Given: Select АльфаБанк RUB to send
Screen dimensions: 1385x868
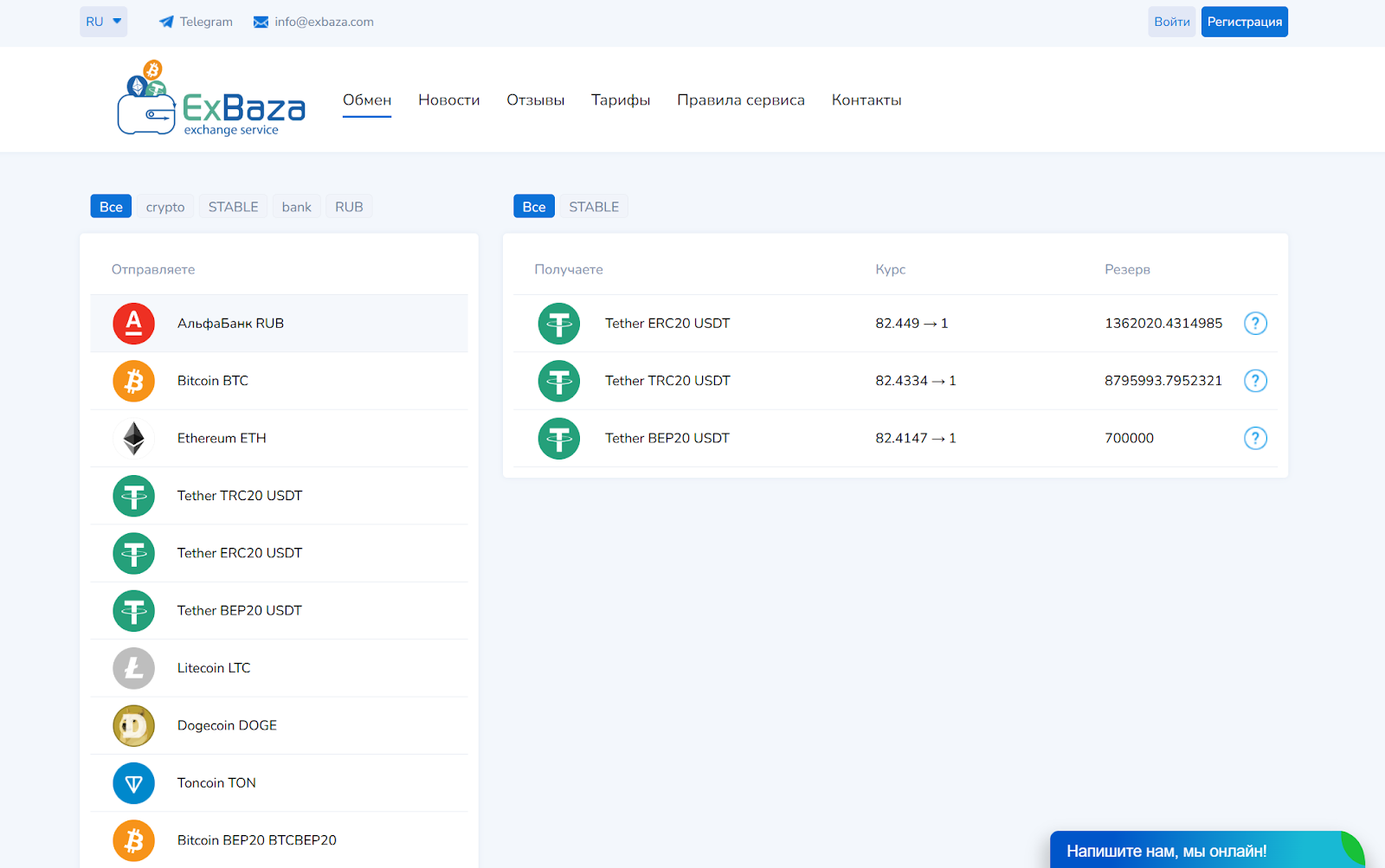Looking at the screenshot, I should [x=279, y=324].
